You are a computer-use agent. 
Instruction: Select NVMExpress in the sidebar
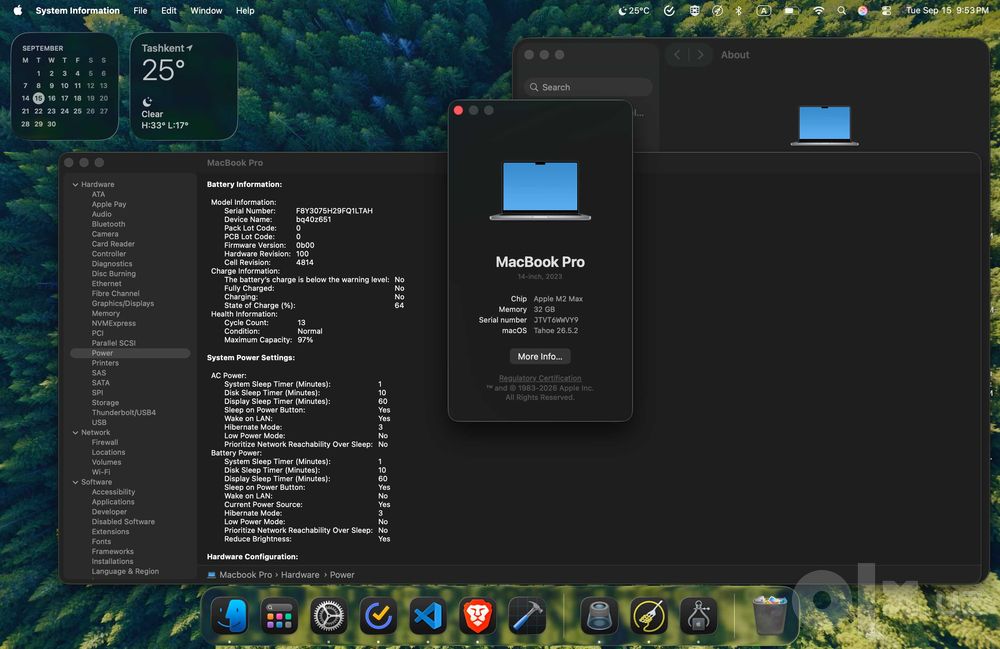(114, 323)
